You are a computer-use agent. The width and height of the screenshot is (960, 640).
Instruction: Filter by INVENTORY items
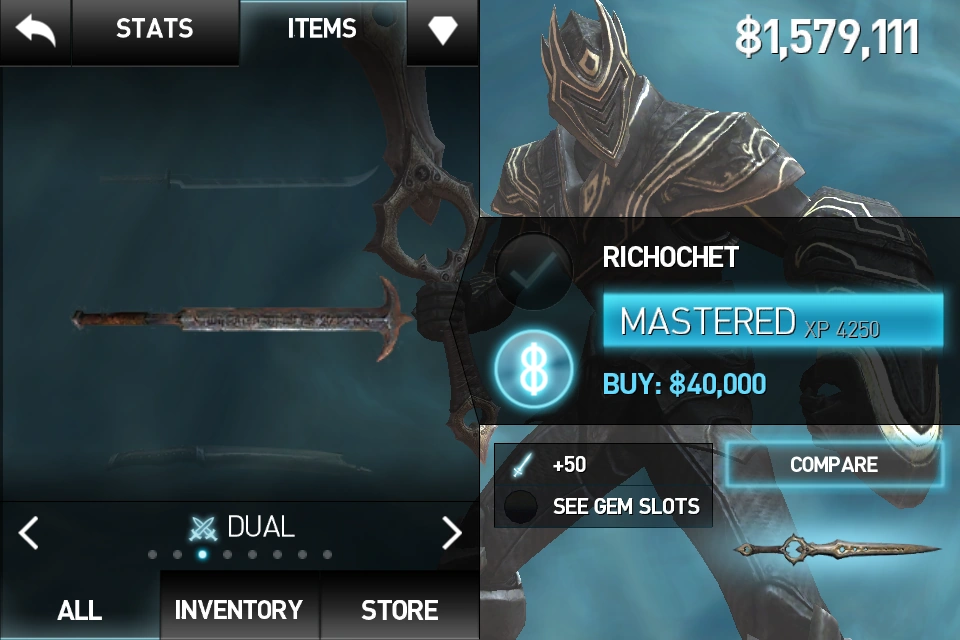(239, 609)
